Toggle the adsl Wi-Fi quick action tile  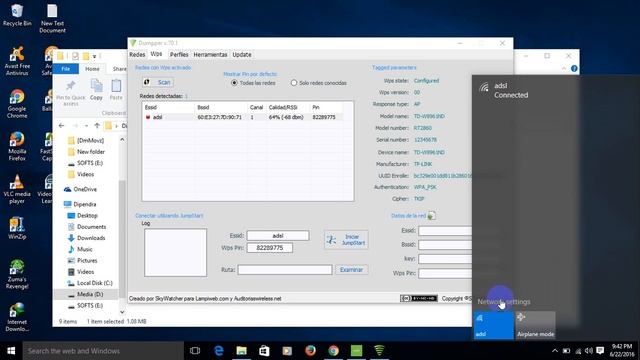pos(493,325)
